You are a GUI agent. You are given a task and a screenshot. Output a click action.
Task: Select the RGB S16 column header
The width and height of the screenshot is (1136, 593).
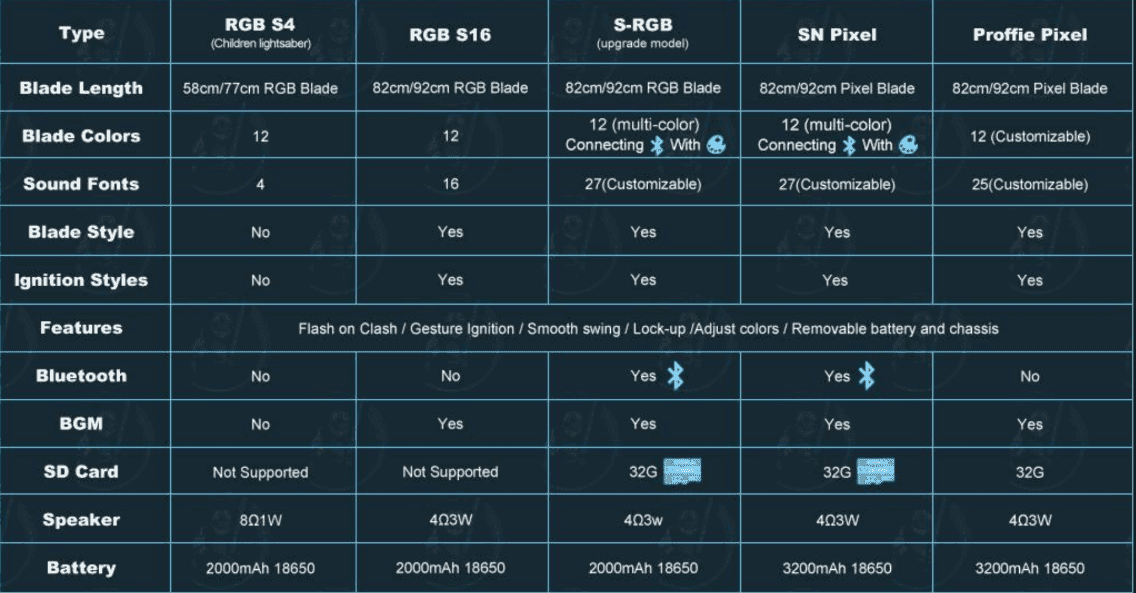(450, 35)
